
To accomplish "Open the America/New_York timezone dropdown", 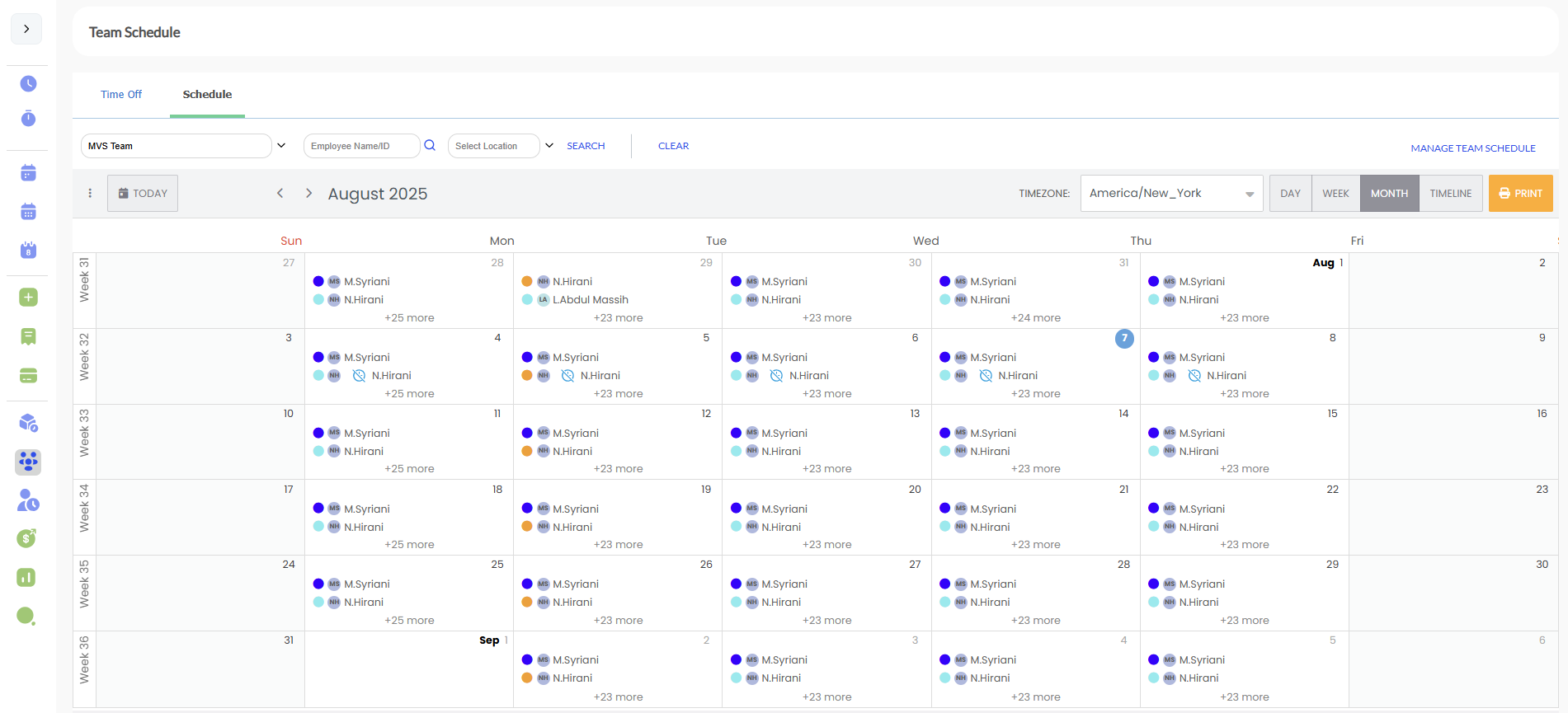I will 1171,193.
